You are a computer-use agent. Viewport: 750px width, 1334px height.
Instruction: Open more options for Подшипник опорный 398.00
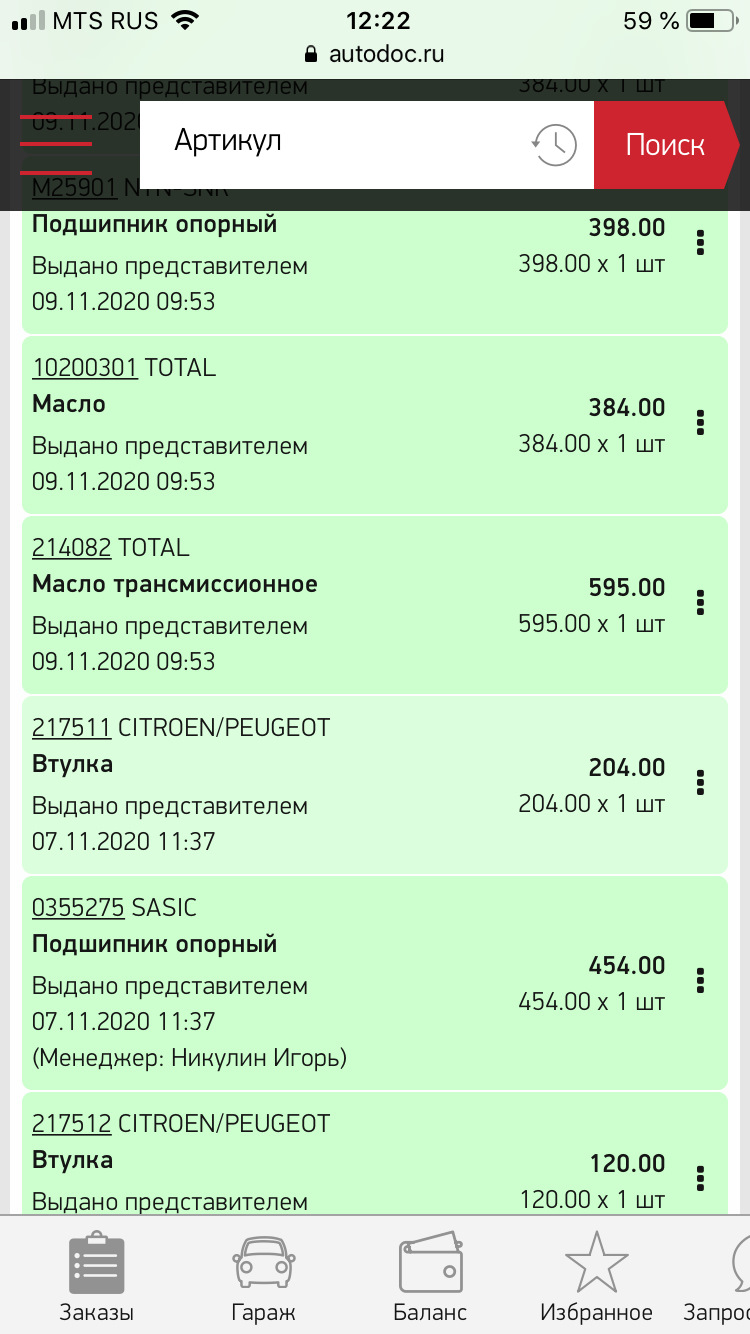(x=700, y=242)
